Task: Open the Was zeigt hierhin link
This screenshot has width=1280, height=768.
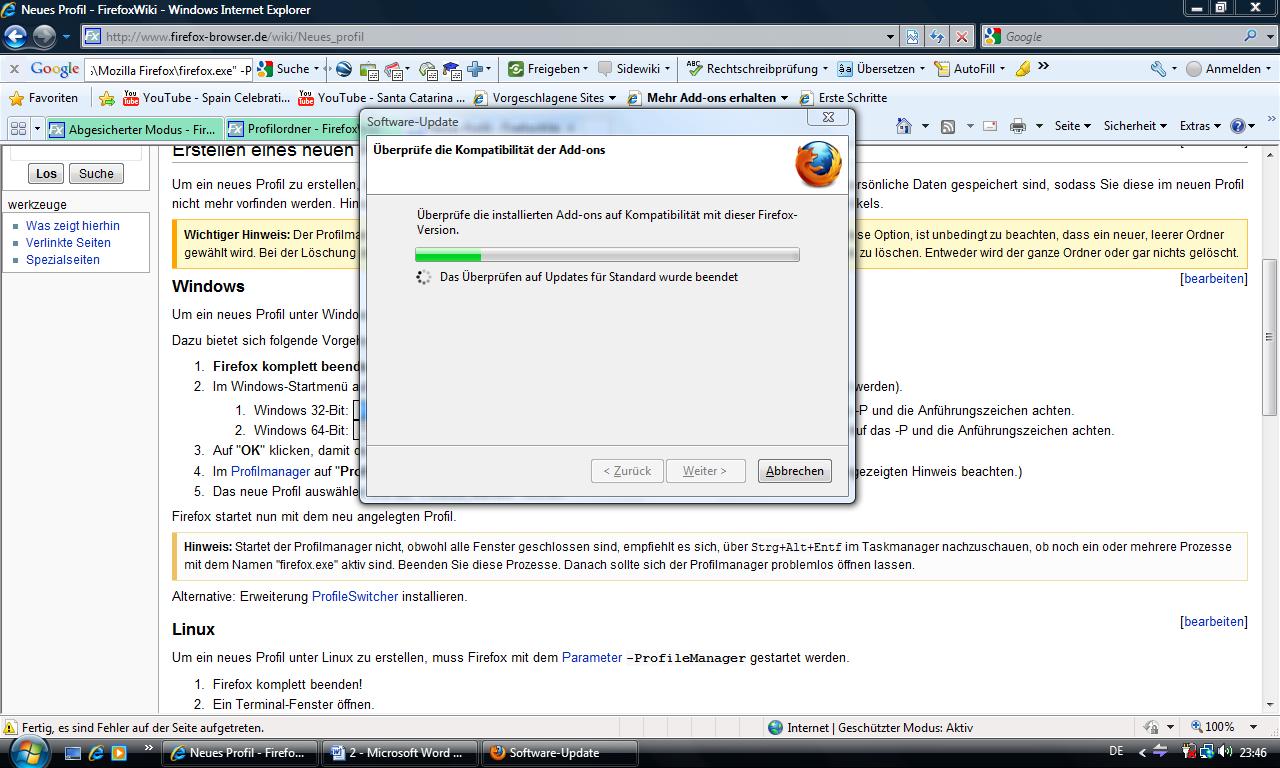Action: tap(73, 226)
